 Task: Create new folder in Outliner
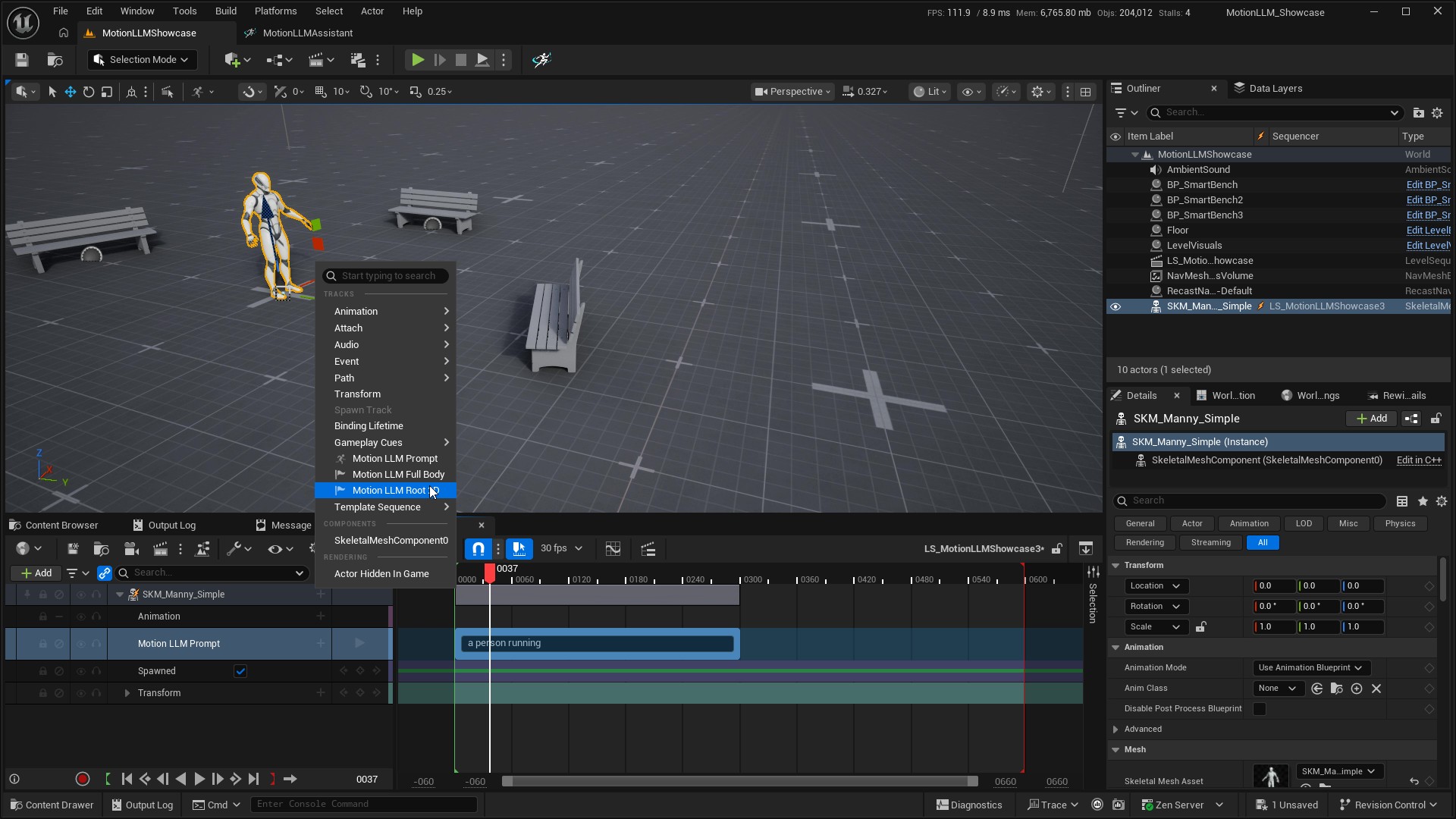coord(1418,113)
